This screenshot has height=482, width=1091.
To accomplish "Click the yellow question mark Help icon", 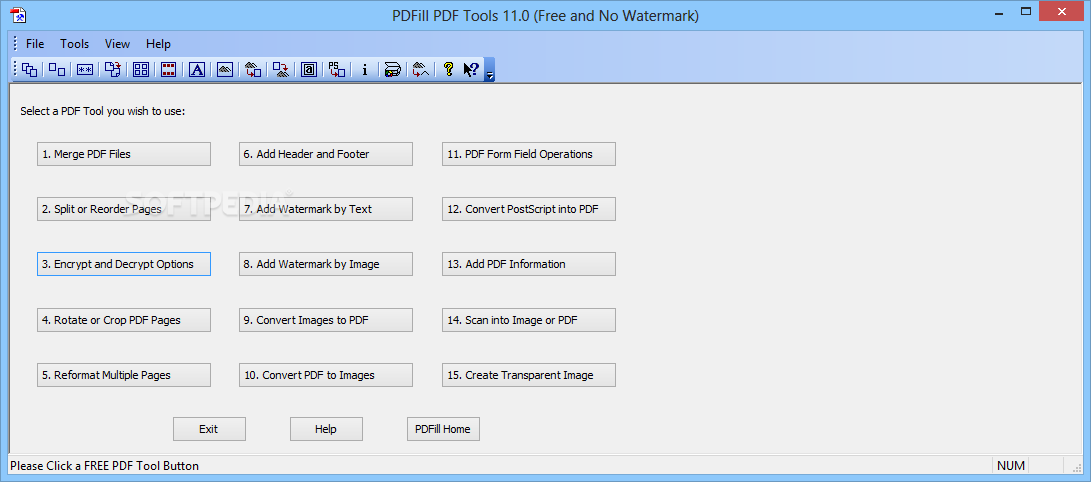I will point(448,70).
